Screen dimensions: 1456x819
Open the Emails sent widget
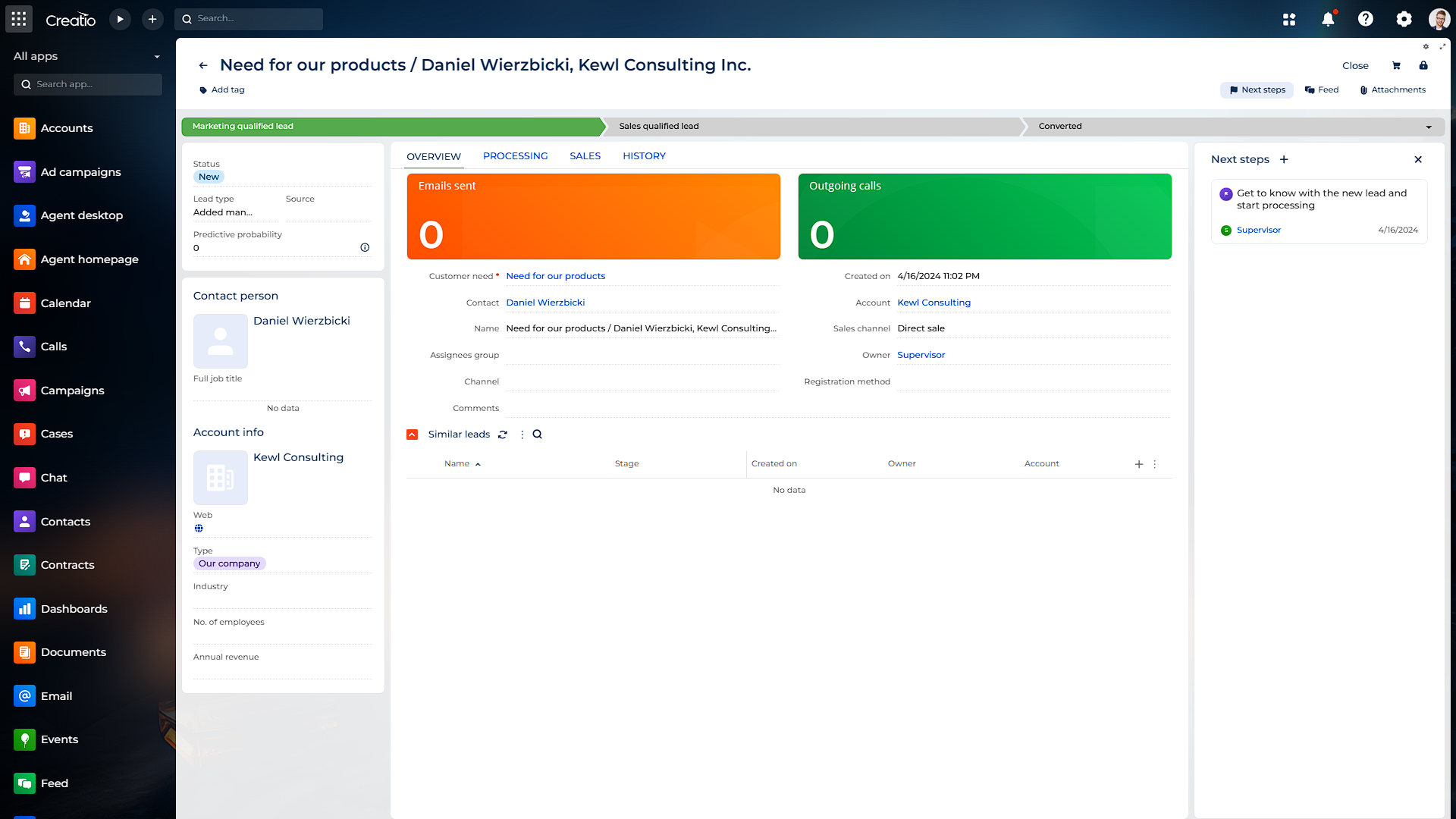click(593, 217)
